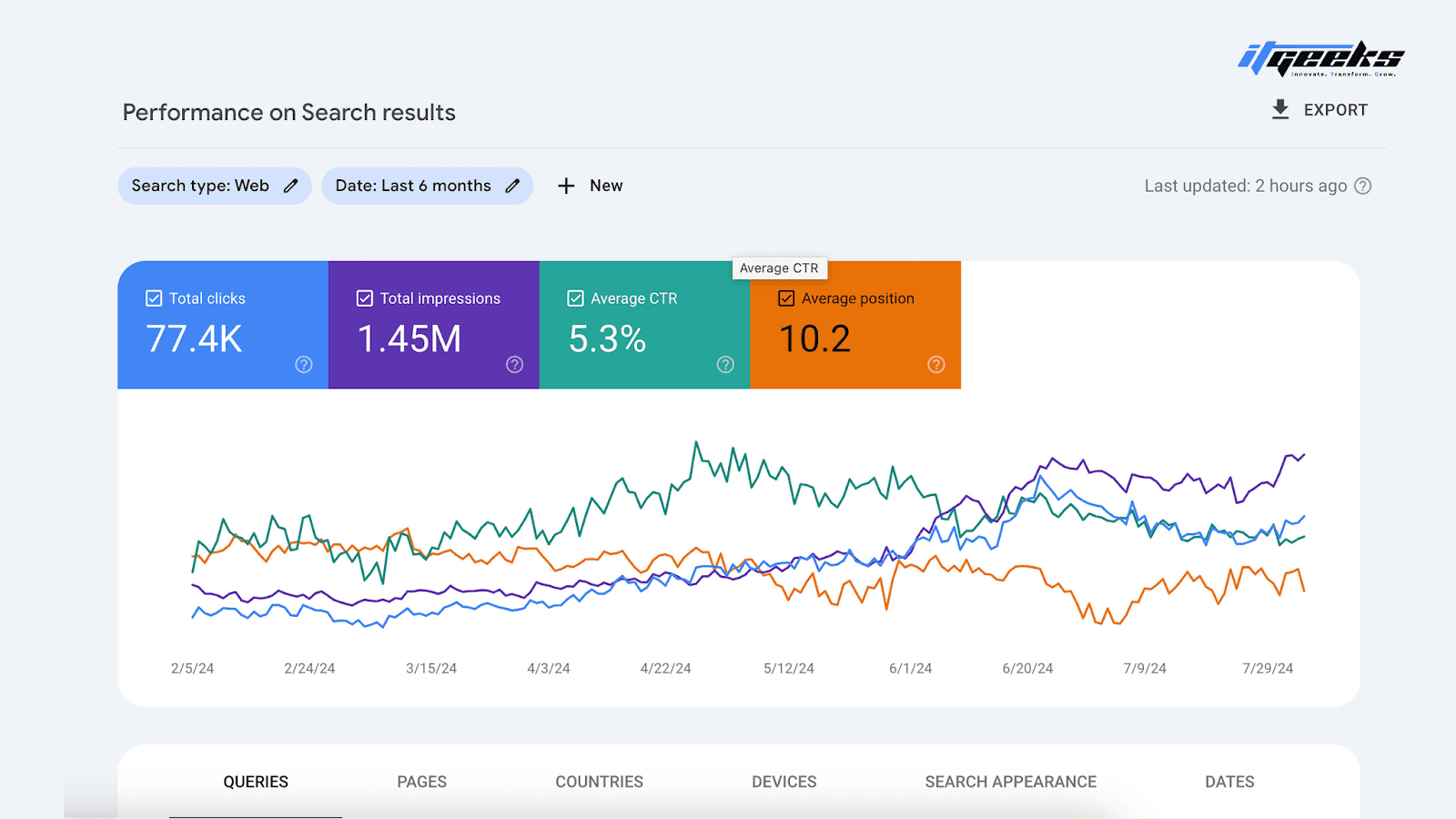The height and width of the screenshot is (819, 1456).
Task: Toggle the Total impressions checkbox
Action: [365, 298]
